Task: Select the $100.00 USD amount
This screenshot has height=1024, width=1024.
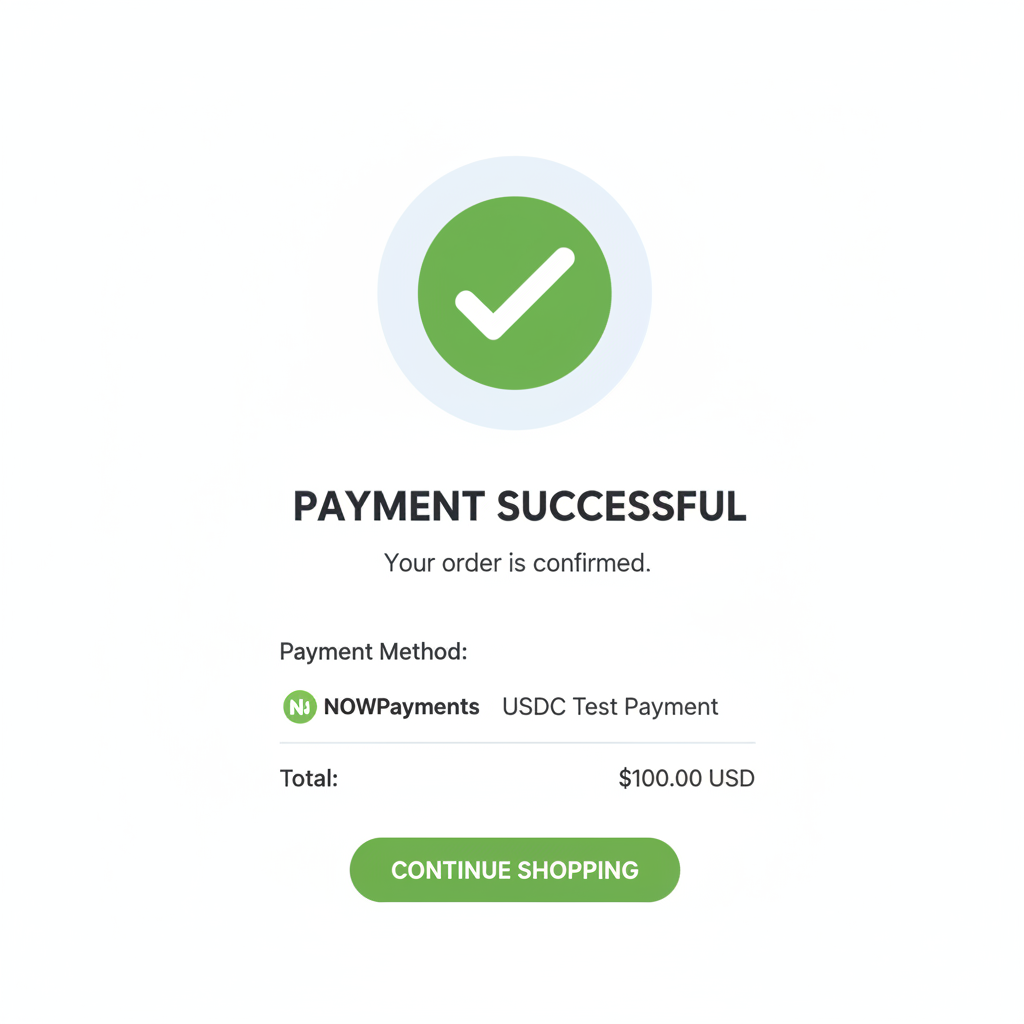Action: click(x=686, y=778)
